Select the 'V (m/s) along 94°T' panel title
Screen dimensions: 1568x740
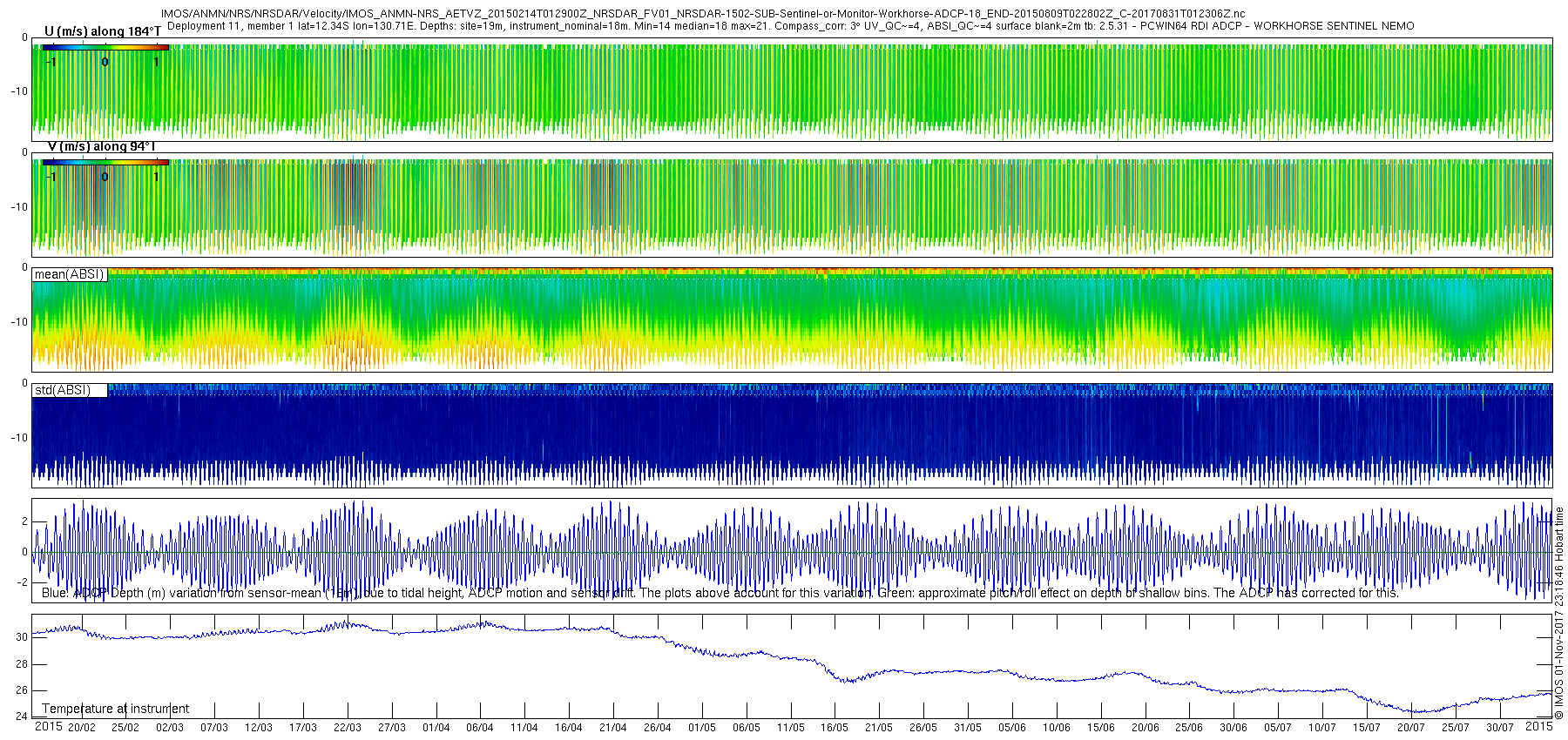[101, 147]
